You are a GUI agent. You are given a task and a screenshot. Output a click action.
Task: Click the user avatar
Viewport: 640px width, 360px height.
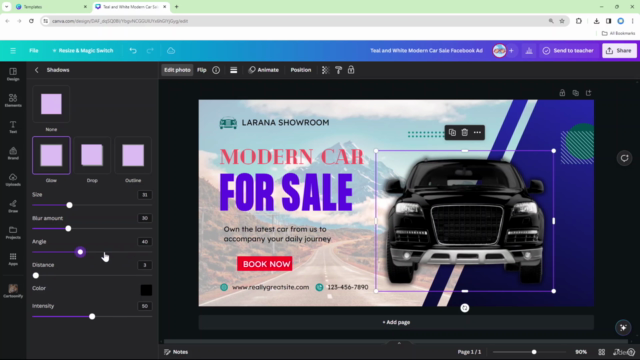pyautogui.click(x=499, y=51)
